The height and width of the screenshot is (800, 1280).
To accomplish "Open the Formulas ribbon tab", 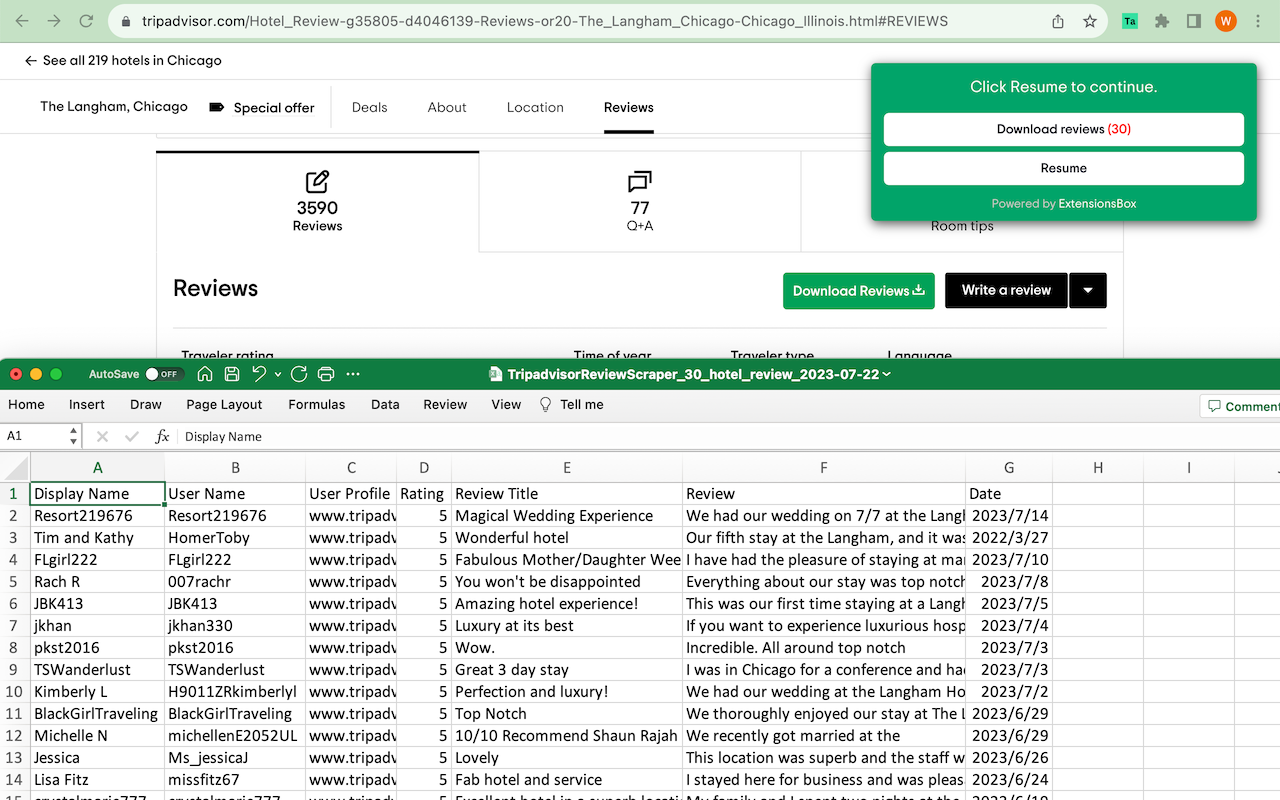I will (x=316, y=404).
